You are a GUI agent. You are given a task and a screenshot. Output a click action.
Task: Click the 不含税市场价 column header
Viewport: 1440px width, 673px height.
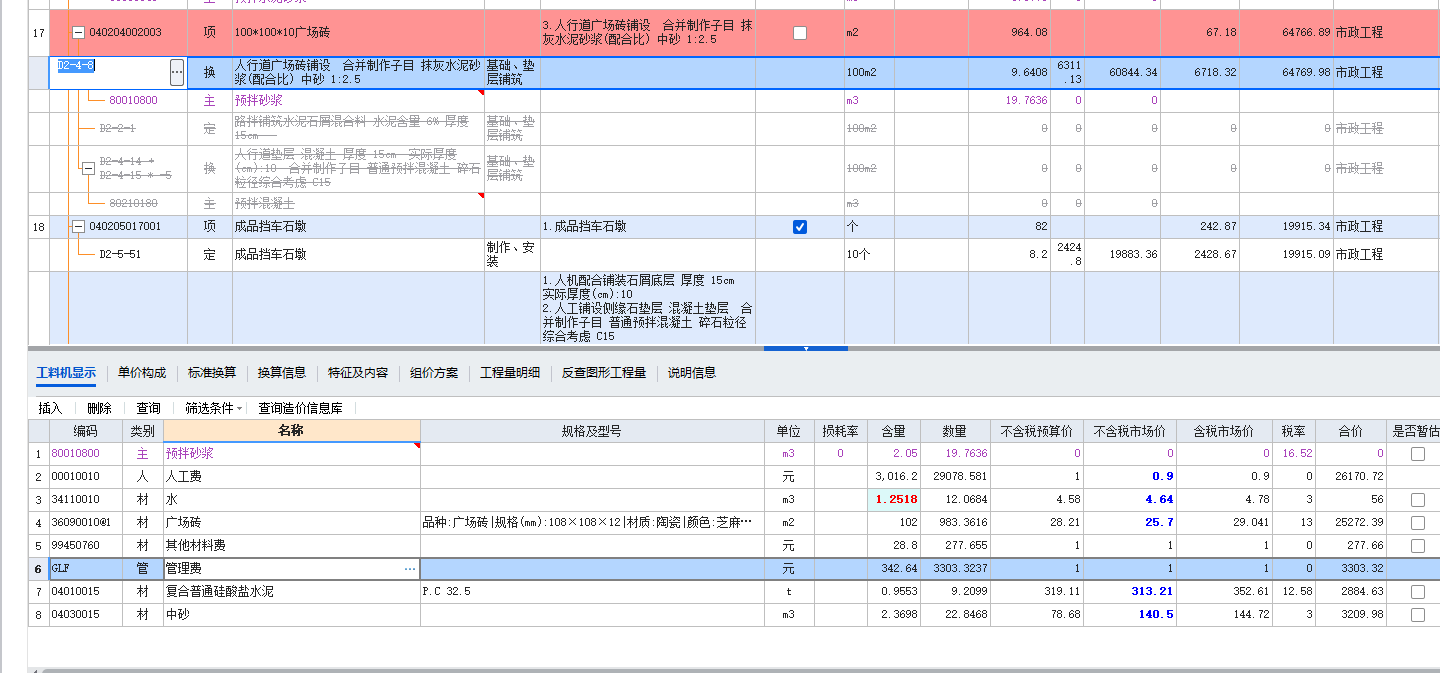pyautogui.click(x=1130, y=431)
